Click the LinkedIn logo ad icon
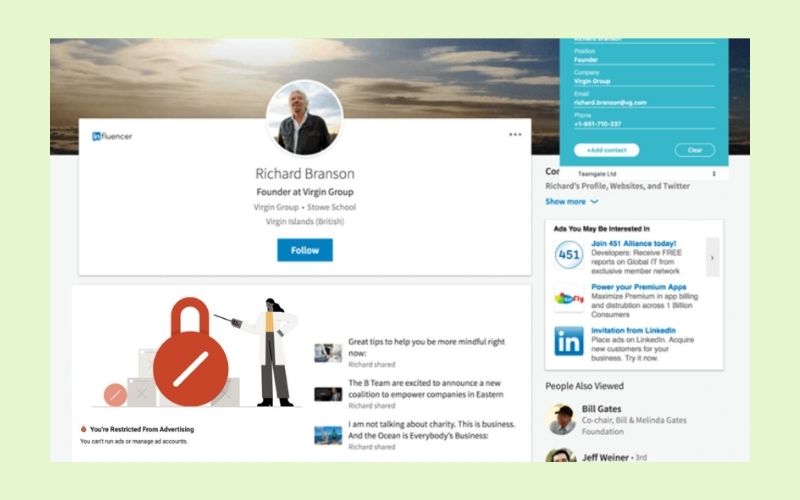 [x=568, y=341]
